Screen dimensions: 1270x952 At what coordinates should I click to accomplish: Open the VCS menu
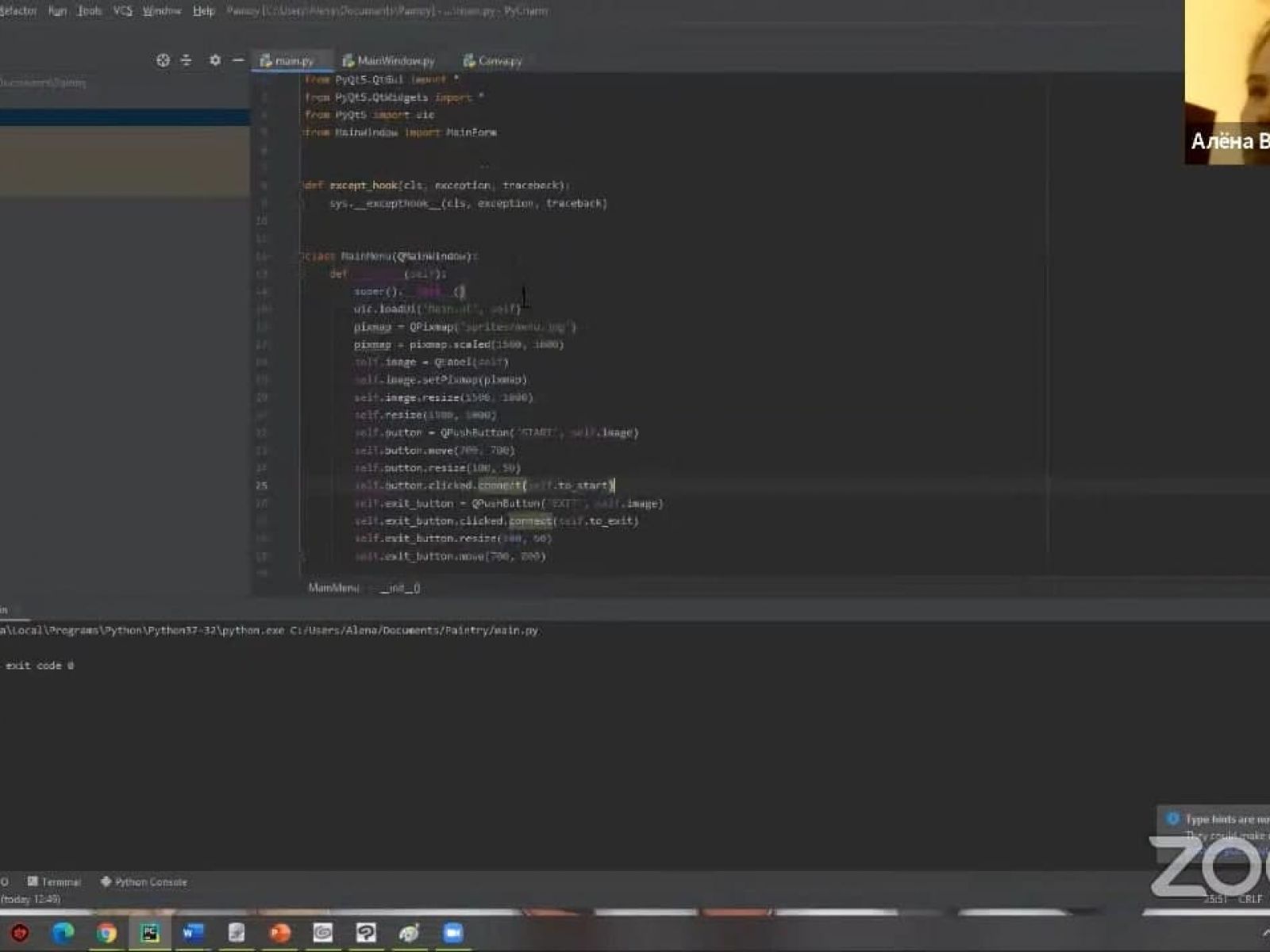tap(123, 11)
